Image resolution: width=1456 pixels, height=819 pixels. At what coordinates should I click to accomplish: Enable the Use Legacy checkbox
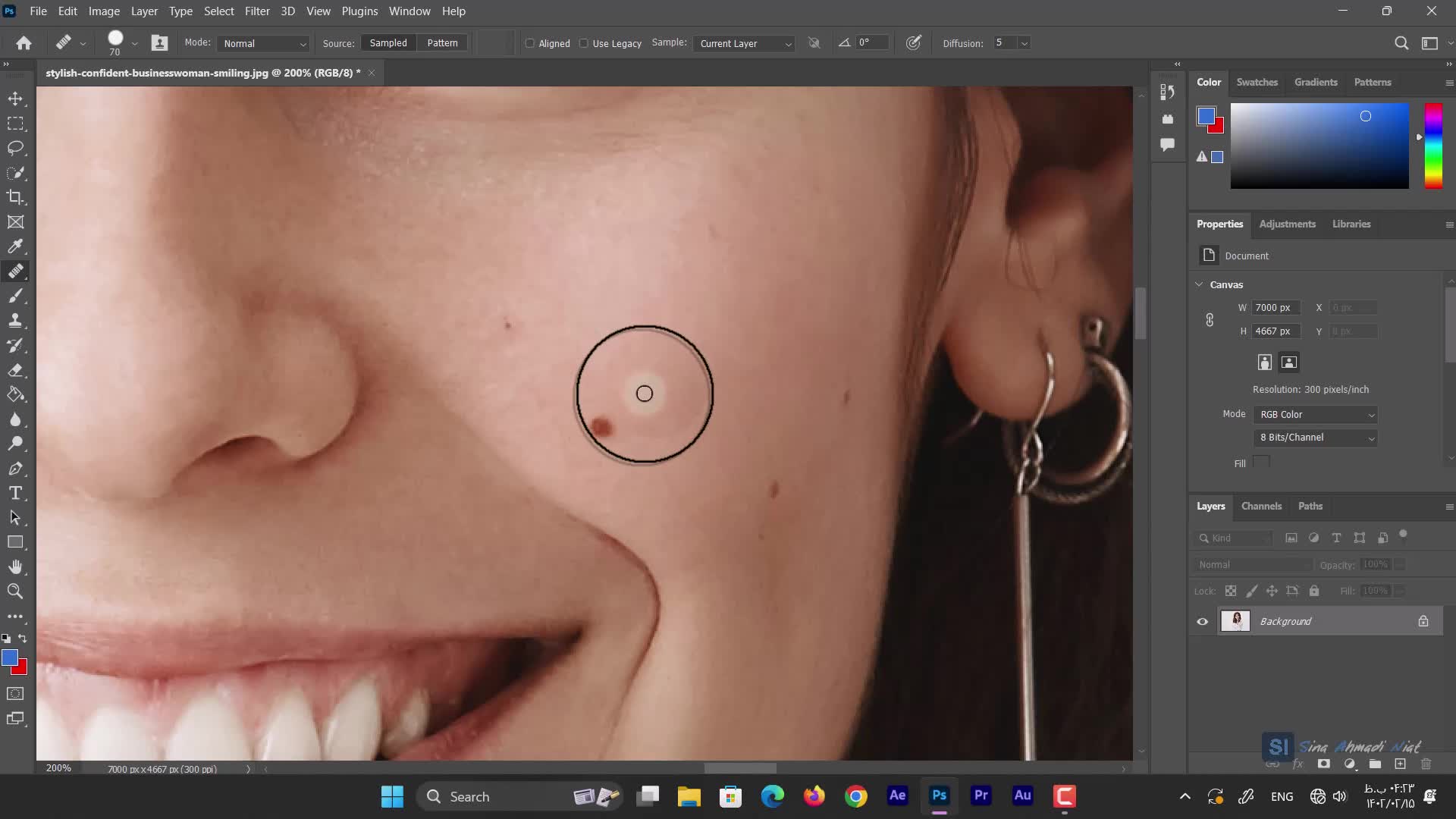coord(584,43)
